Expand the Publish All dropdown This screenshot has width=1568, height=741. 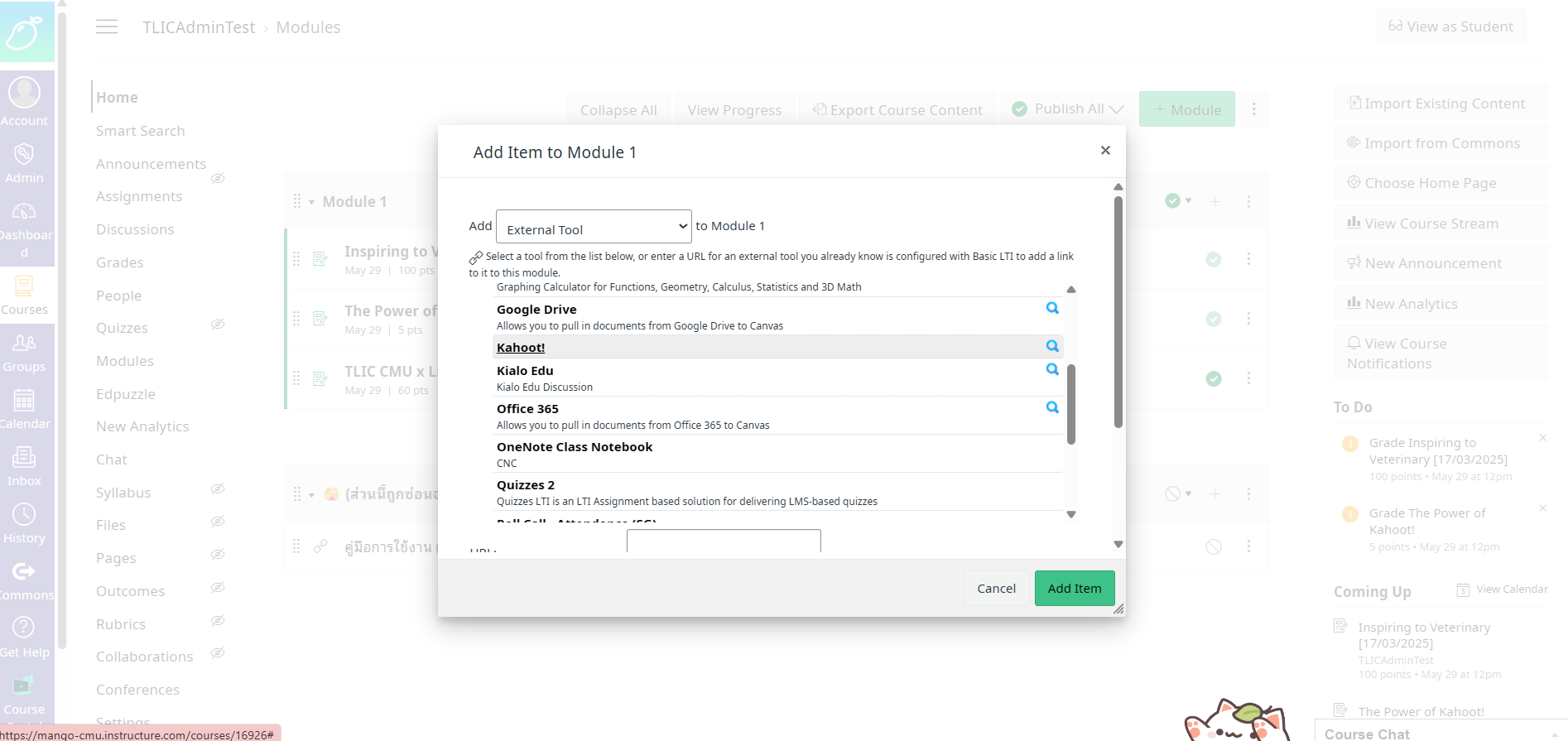click(x=1116, y=109)
